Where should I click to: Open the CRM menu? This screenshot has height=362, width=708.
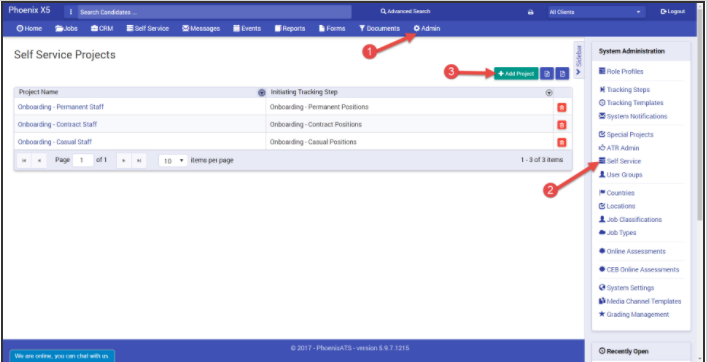(x=102, y=28)
